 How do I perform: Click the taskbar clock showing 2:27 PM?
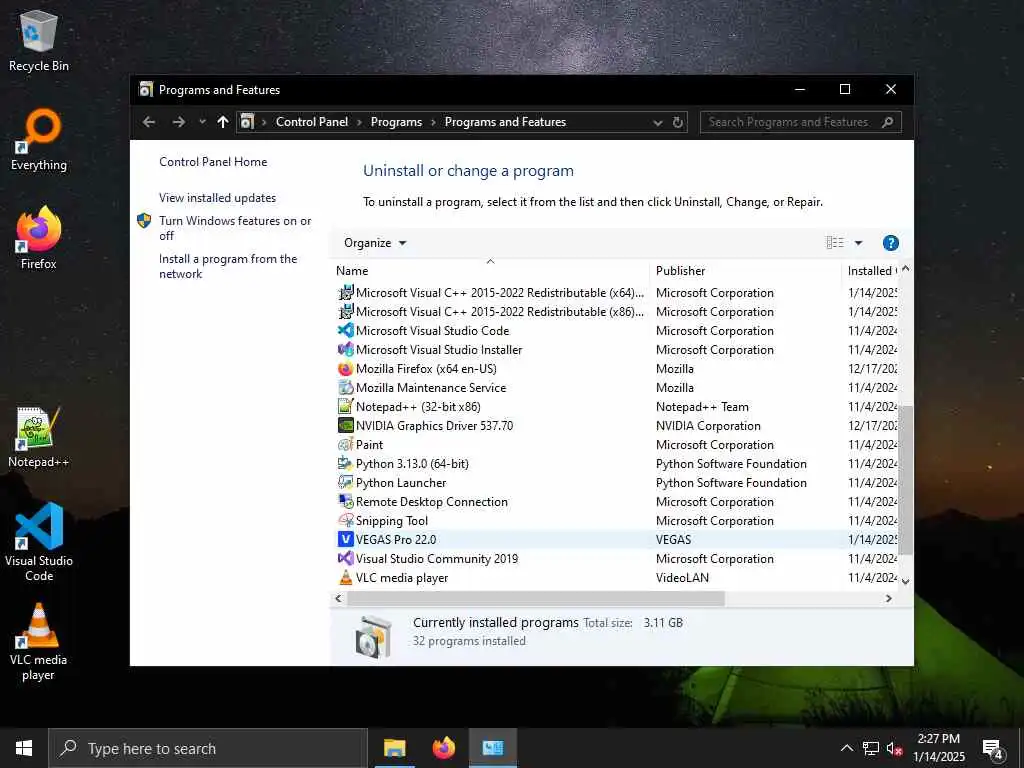tap(938, 748)
